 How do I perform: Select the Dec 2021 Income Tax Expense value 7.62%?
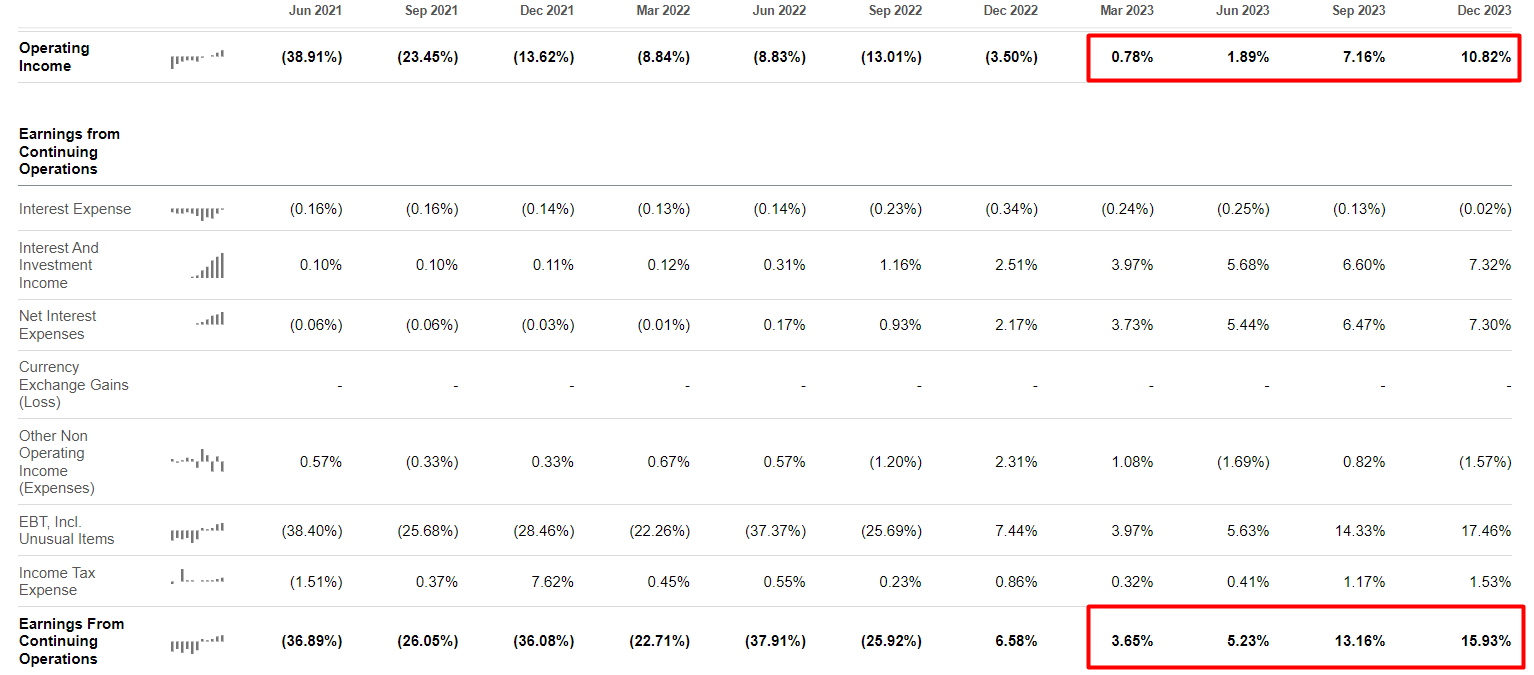point(552,581)
